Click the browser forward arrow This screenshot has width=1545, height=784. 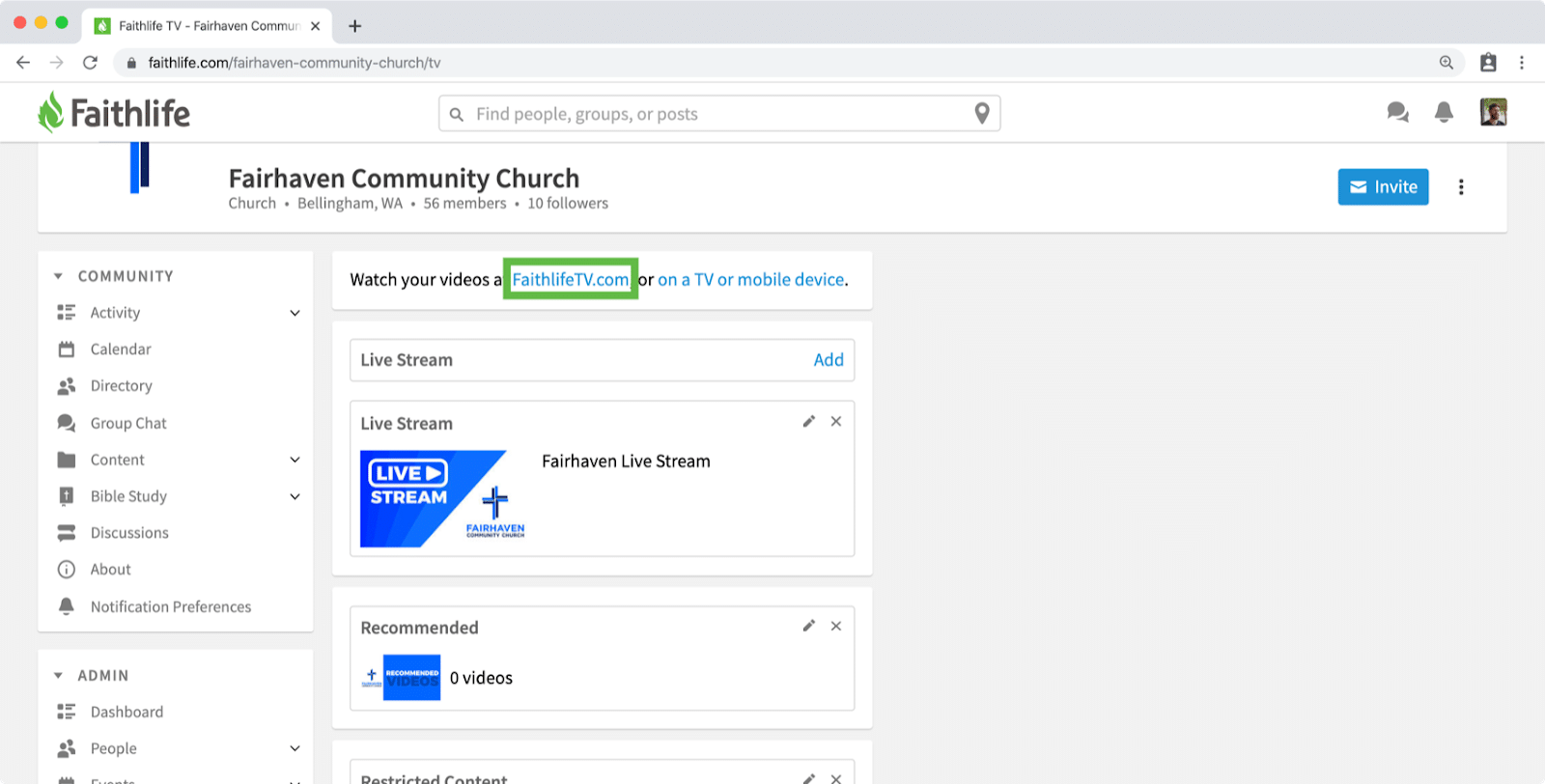coord(57,63)
